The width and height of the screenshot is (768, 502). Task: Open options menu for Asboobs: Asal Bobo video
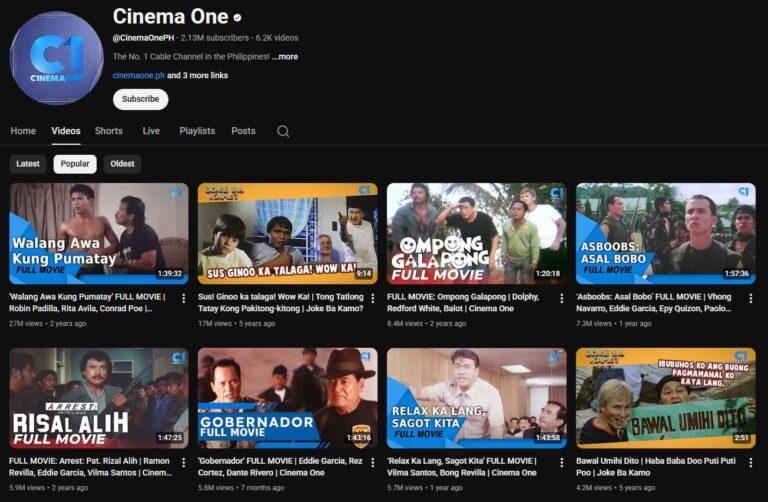[751, 298]
